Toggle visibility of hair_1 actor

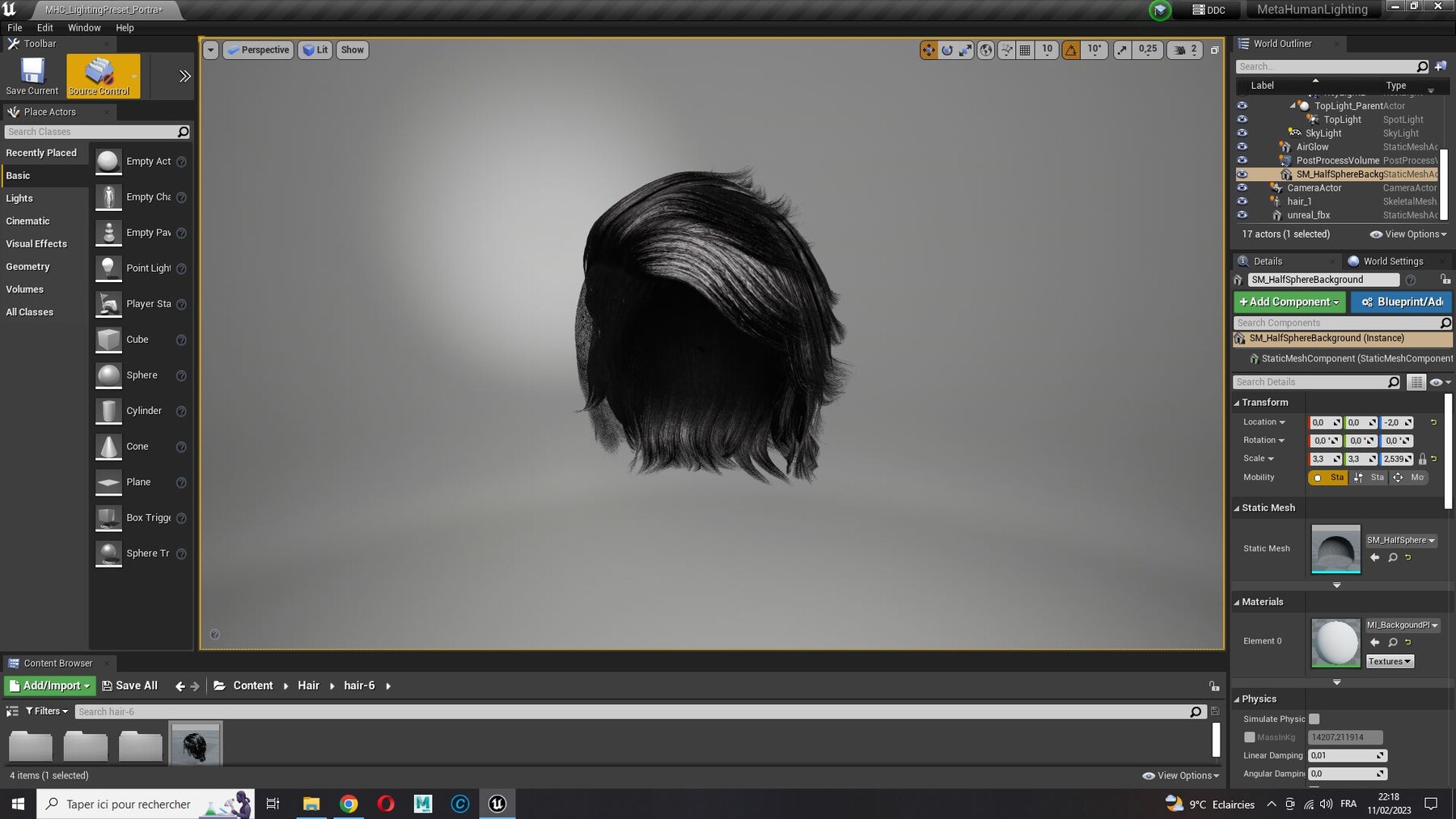(1242, 202)
